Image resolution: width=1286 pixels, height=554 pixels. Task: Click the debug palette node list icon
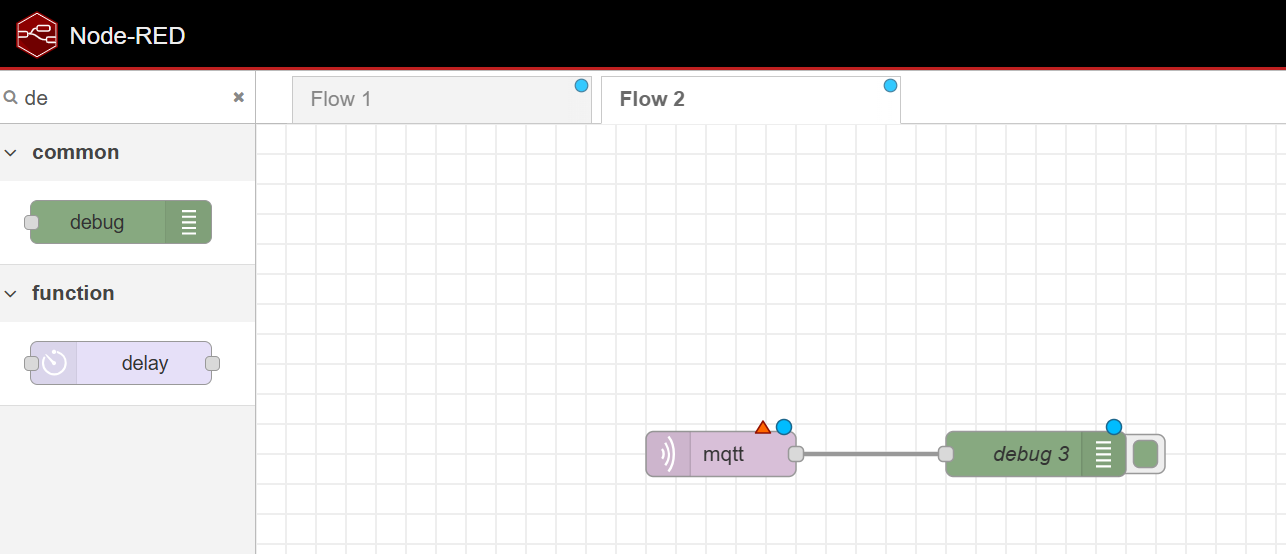tap(189, 222)
